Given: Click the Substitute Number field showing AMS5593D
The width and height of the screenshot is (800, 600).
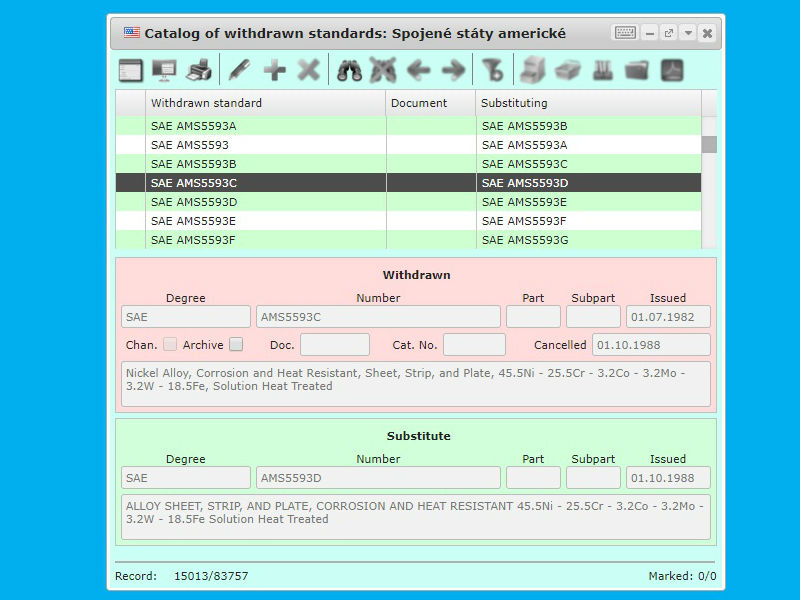Looking at the screenshot, I should pos(378,478).
